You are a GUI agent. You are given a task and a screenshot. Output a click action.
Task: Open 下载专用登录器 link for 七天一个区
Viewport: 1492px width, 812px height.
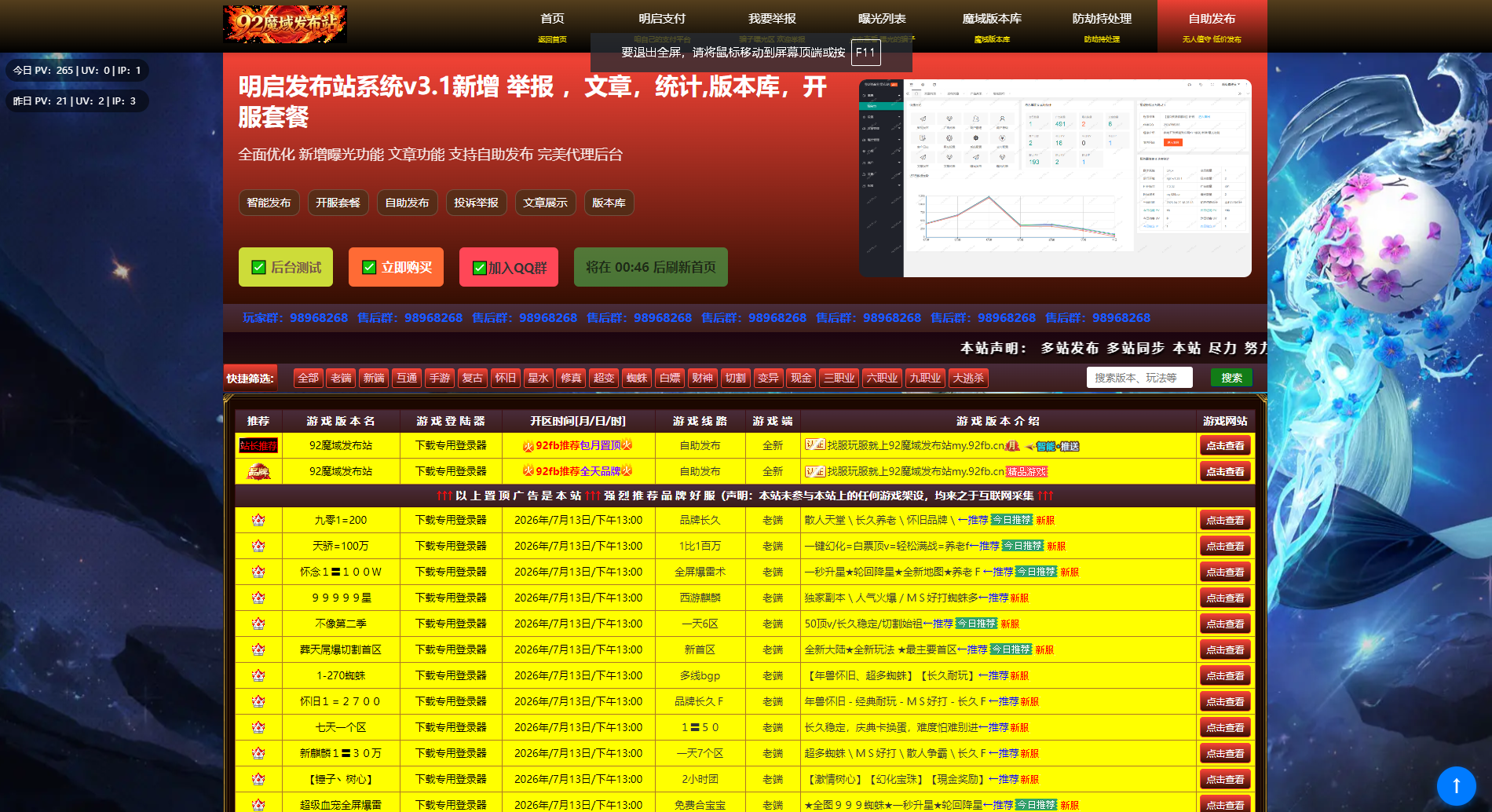click(451, 727)
